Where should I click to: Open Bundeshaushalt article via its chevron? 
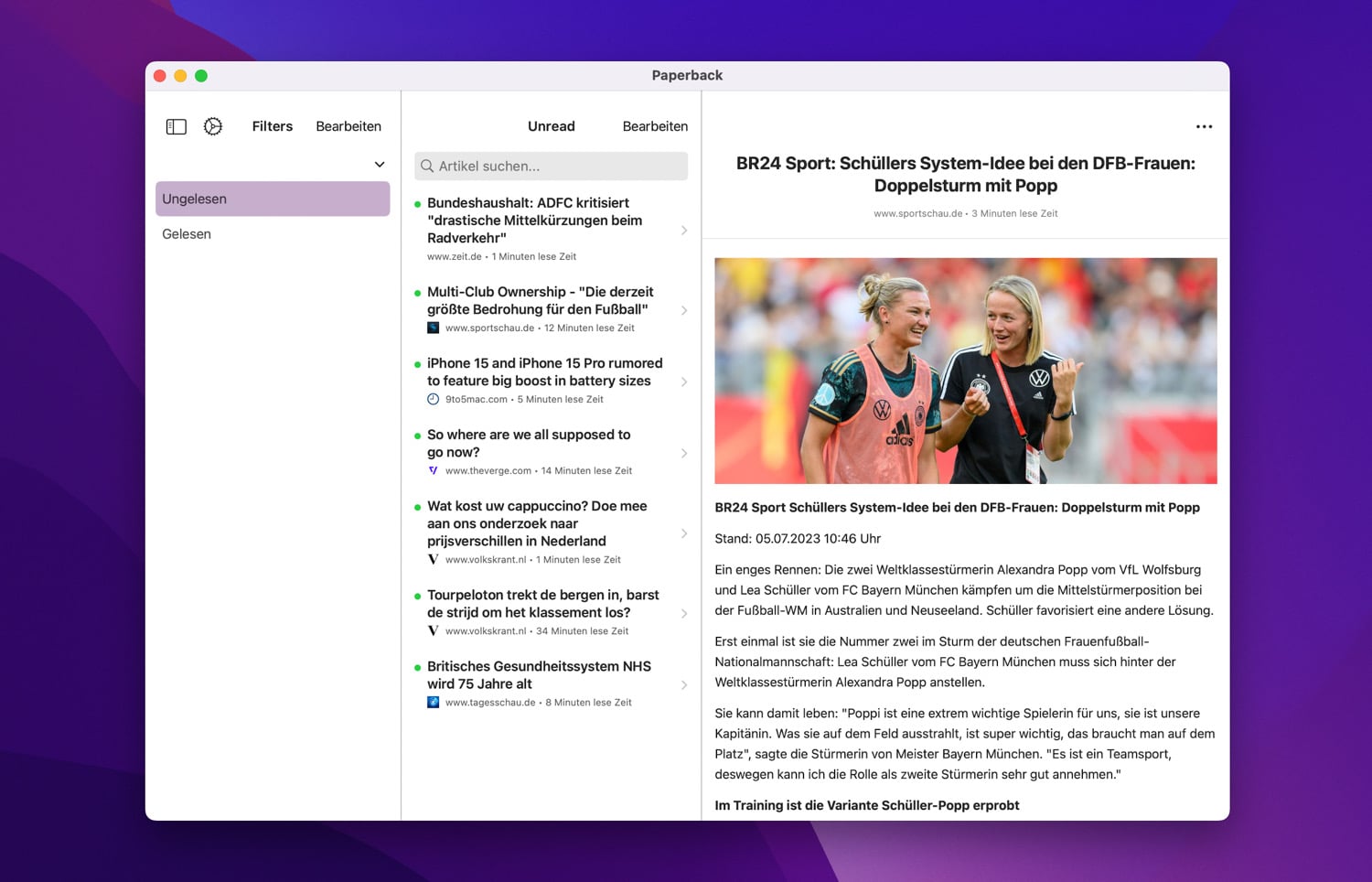click(x=684, y=230)
